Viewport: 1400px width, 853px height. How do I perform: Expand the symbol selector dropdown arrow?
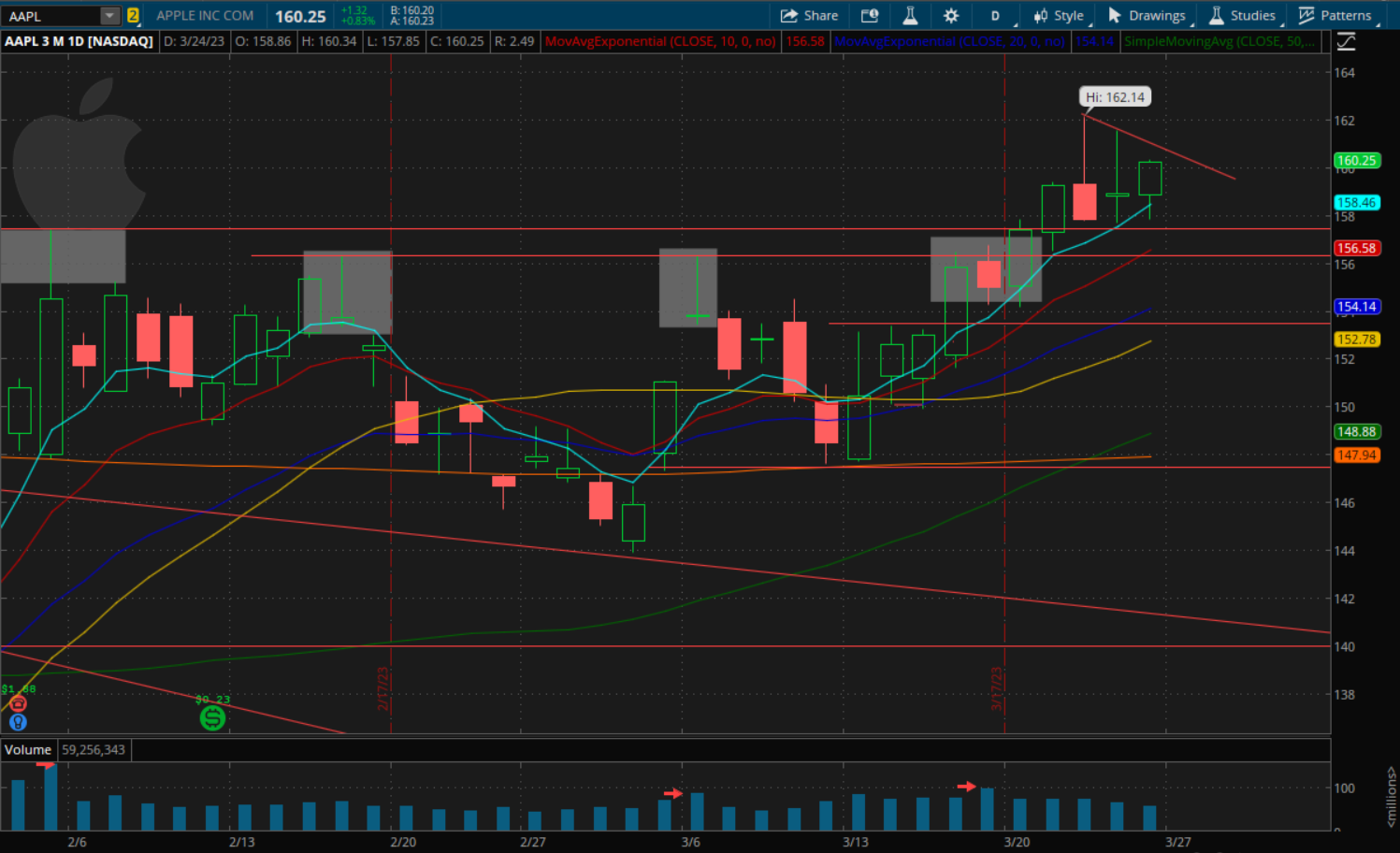(x=110, y=16)
